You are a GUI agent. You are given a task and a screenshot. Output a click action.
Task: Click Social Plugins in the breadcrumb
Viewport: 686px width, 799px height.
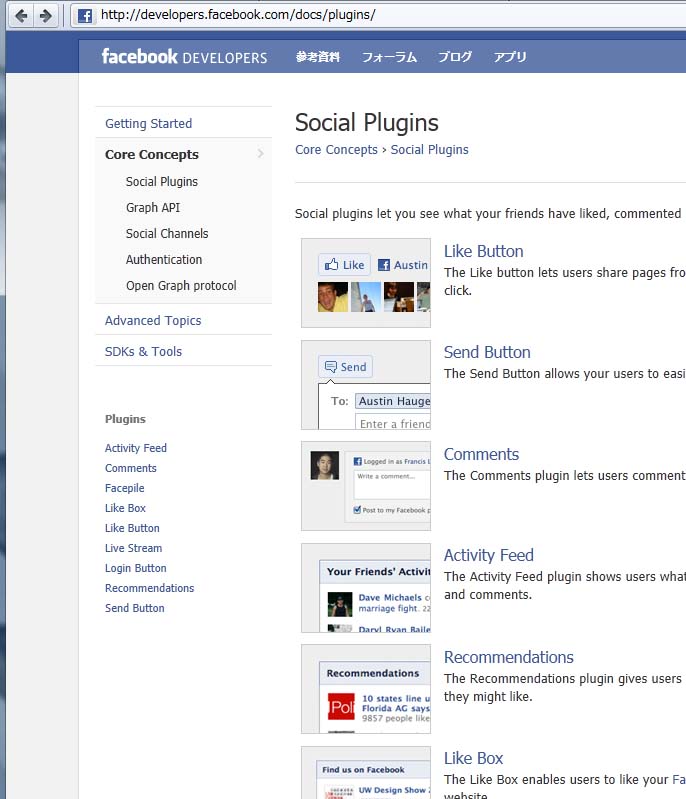pyautogui.click(x=429, y=150)
